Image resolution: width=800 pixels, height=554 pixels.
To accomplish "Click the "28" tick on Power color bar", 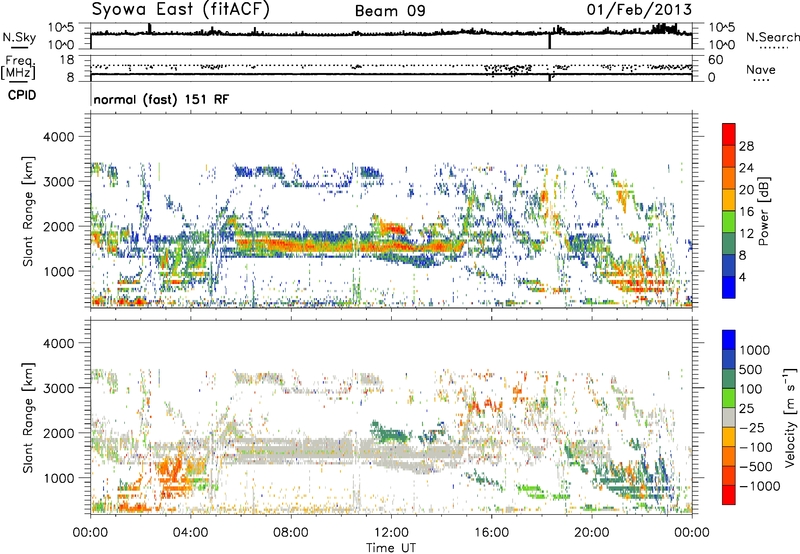I will (746, 146).
